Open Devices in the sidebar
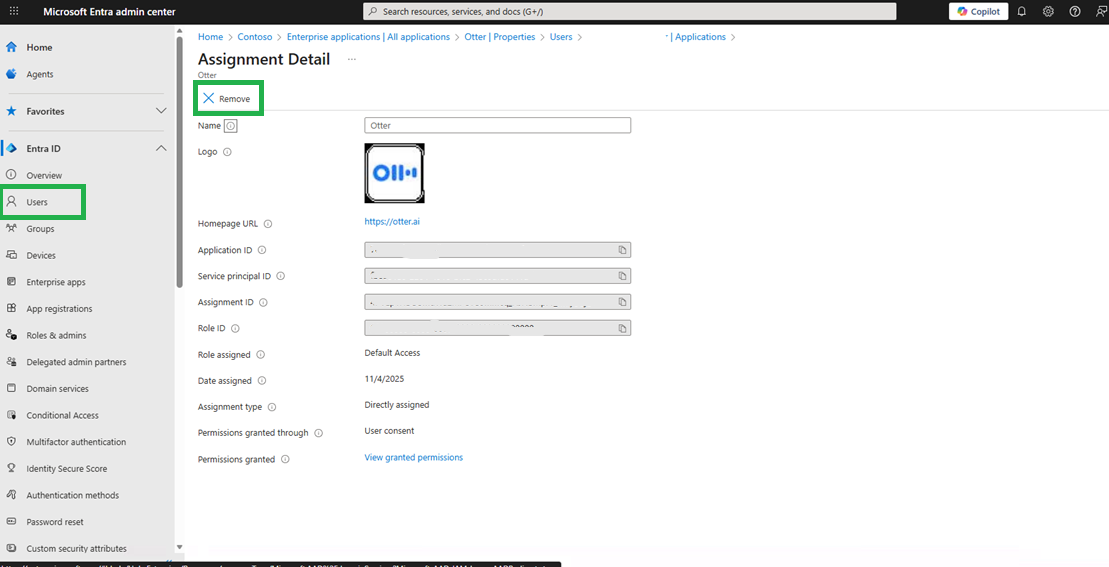This screenshot has width=1109, height=567. coord(41,255)
